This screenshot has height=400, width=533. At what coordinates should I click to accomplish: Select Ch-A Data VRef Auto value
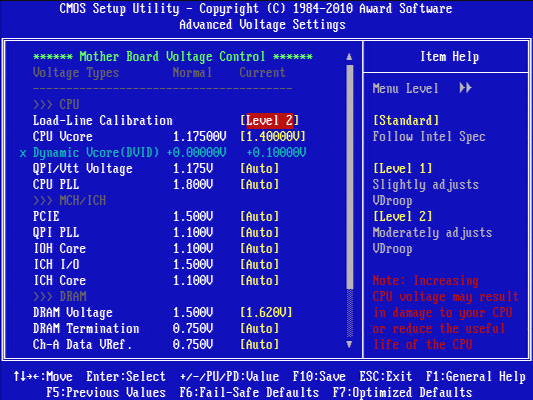259,344
